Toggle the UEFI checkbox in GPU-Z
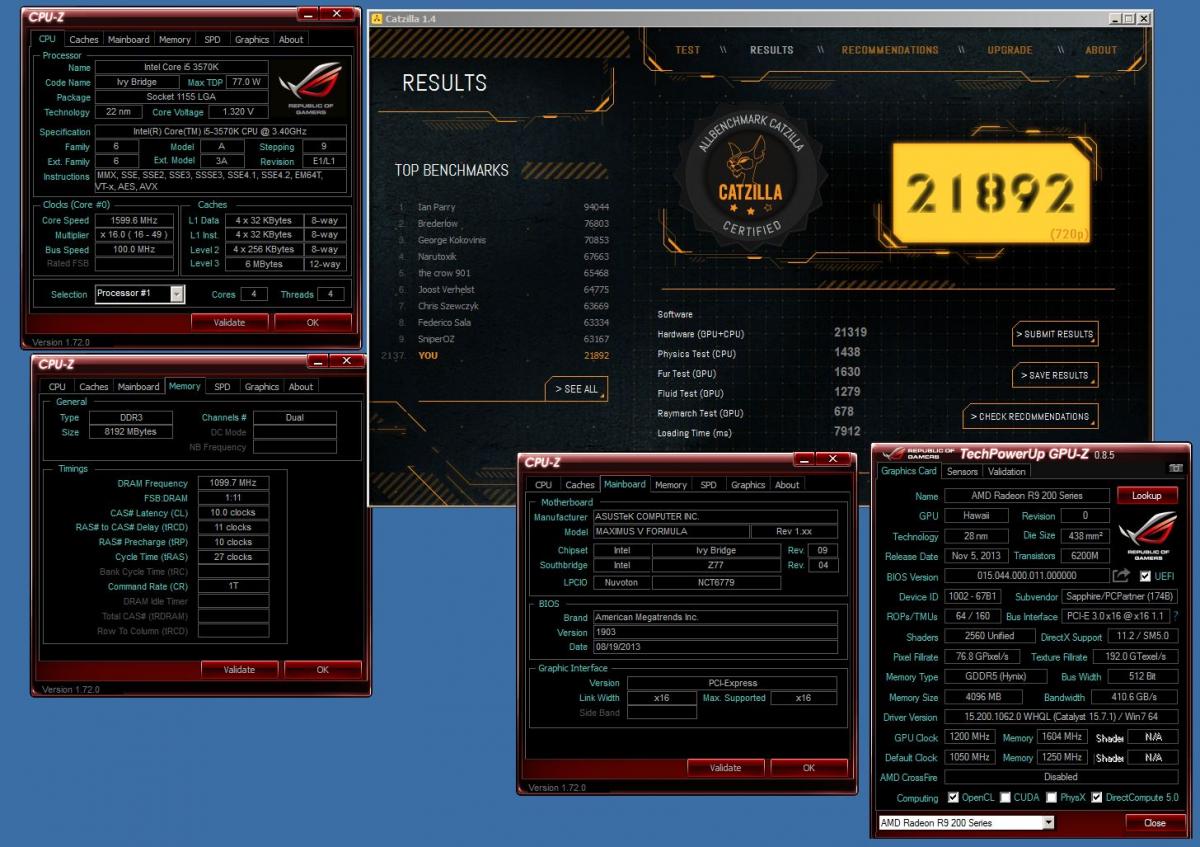This screenshot has height=847, width=1200. (1145, 577)
